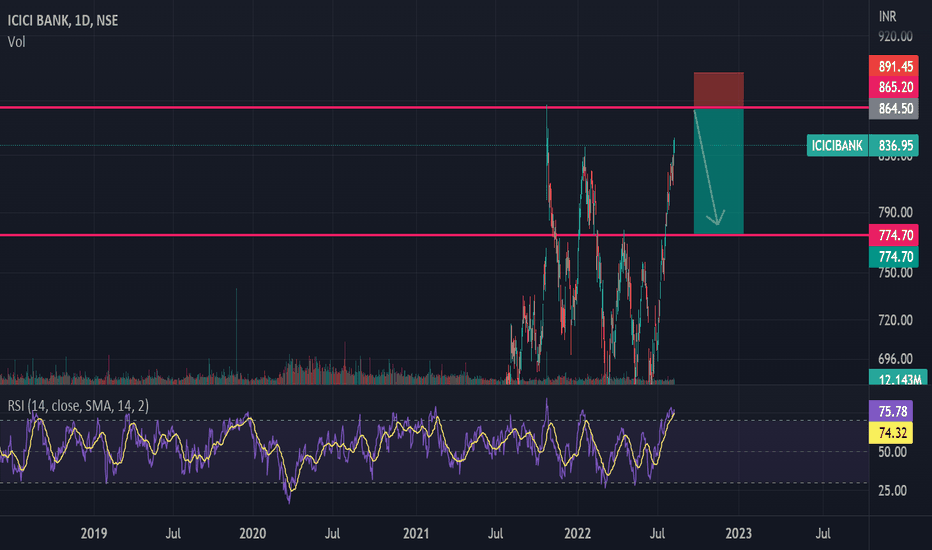Click the 74.32 RSI SMA value label
932x550 pixels.
[x=891, y=432]
